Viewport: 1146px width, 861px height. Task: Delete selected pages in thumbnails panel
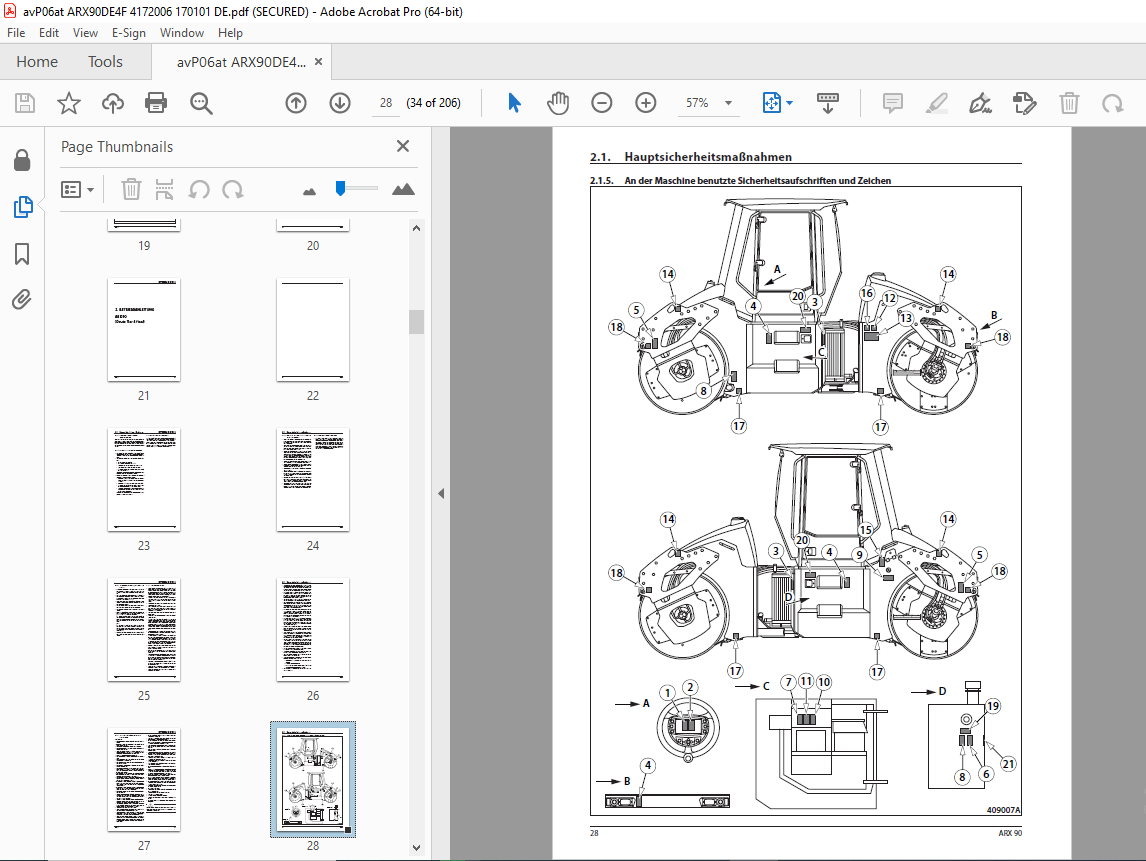click(x=131, y=189)
